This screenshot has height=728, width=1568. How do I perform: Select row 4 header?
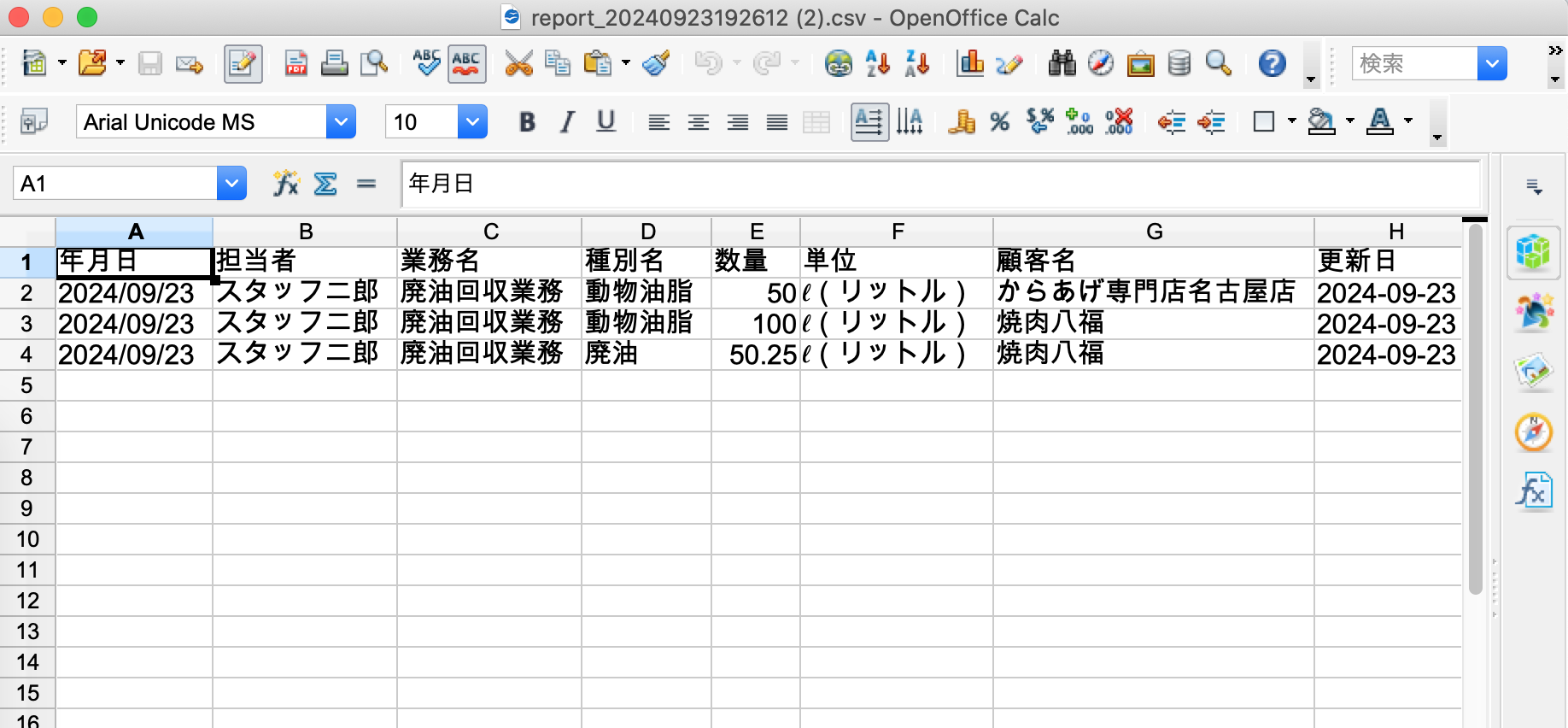(x=26, y=355)
